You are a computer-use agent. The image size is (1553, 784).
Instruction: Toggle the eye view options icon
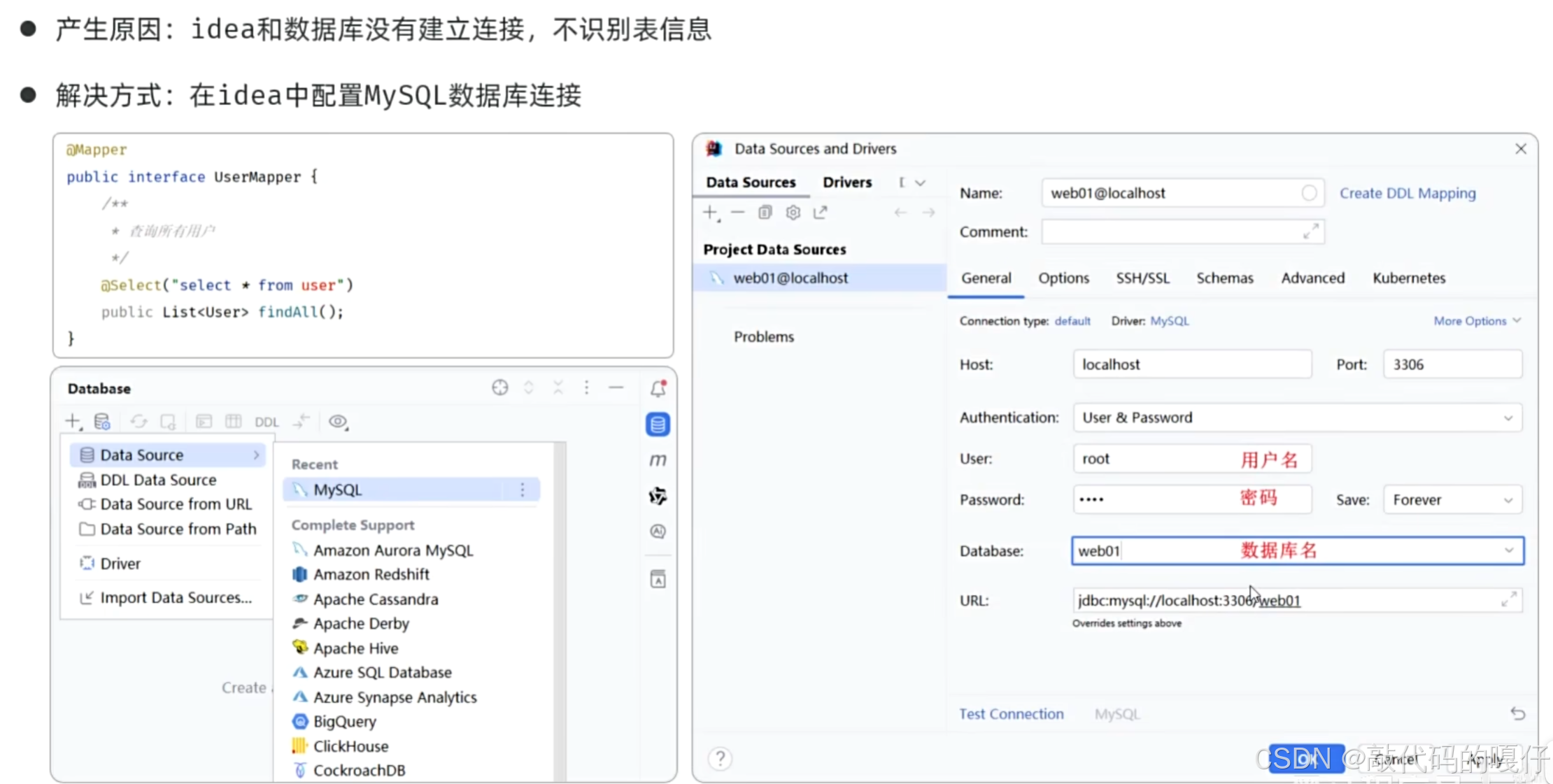click(338, 421)
